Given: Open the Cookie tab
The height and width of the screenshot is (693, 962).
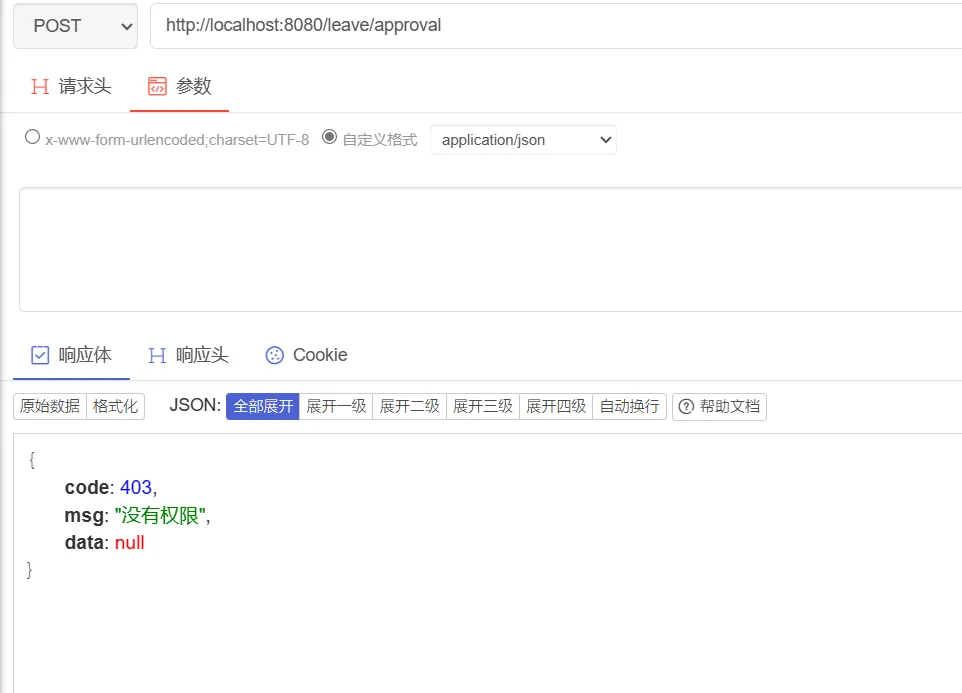Looking at the screenshot, I should tap(319, 355).
